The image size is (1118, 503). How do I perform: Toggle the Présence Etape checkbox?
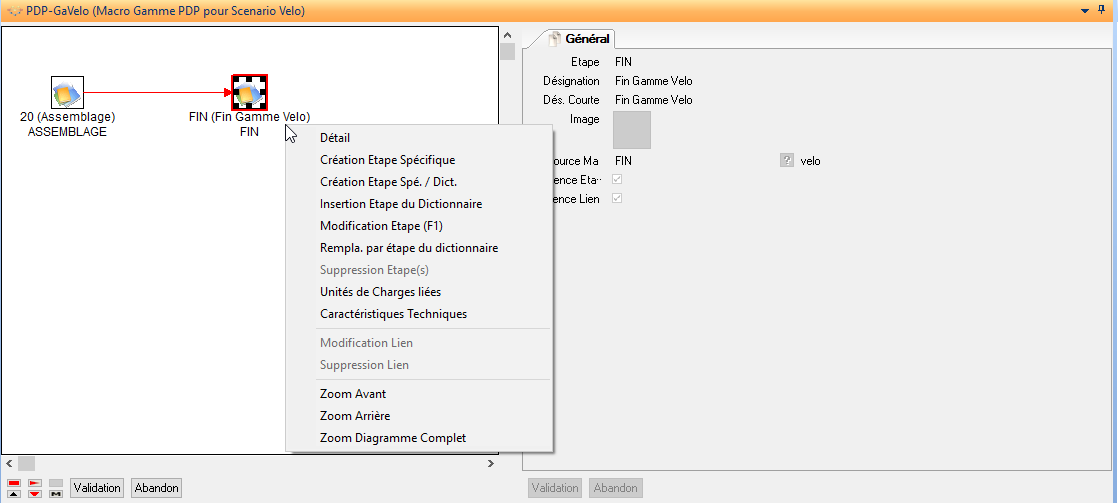617,180
